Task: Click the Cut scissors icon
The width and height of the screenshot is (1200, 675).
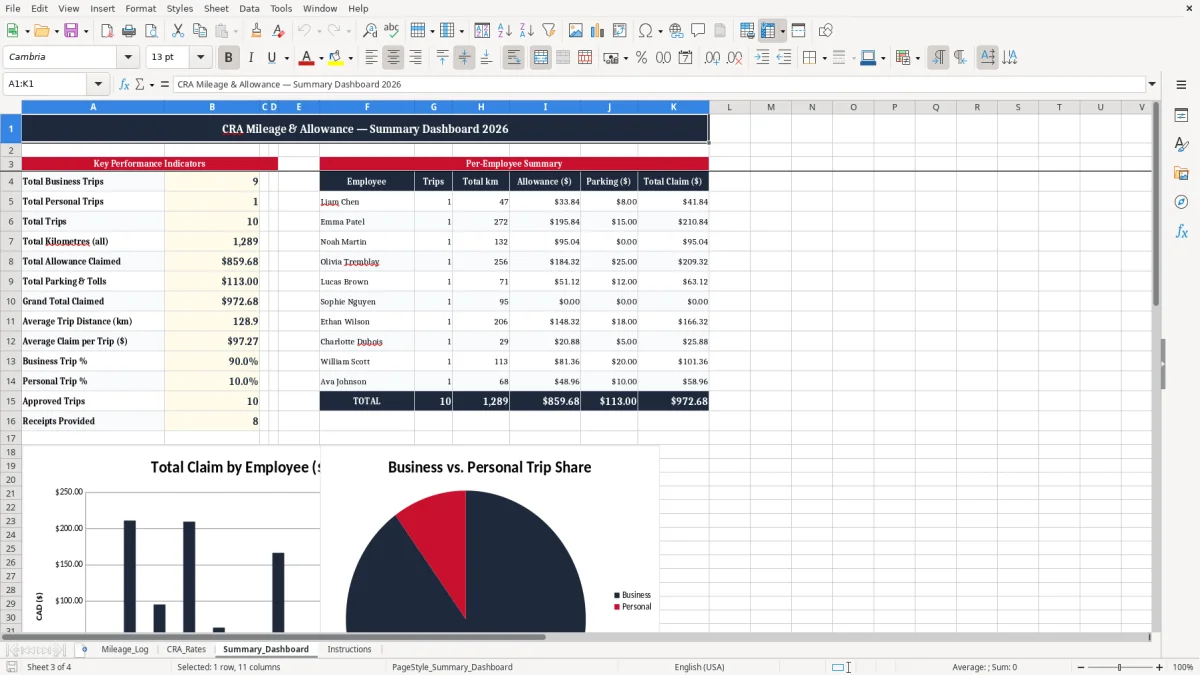Action: coord(178,31)
